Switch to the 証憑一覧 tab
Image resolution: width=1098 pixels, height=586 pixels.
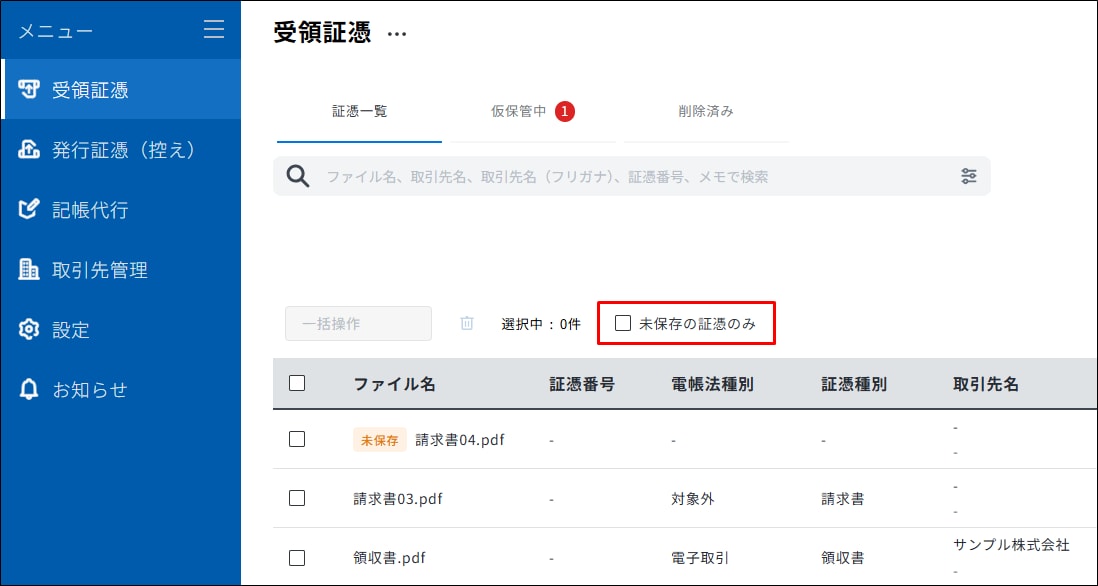click(359, 111)
